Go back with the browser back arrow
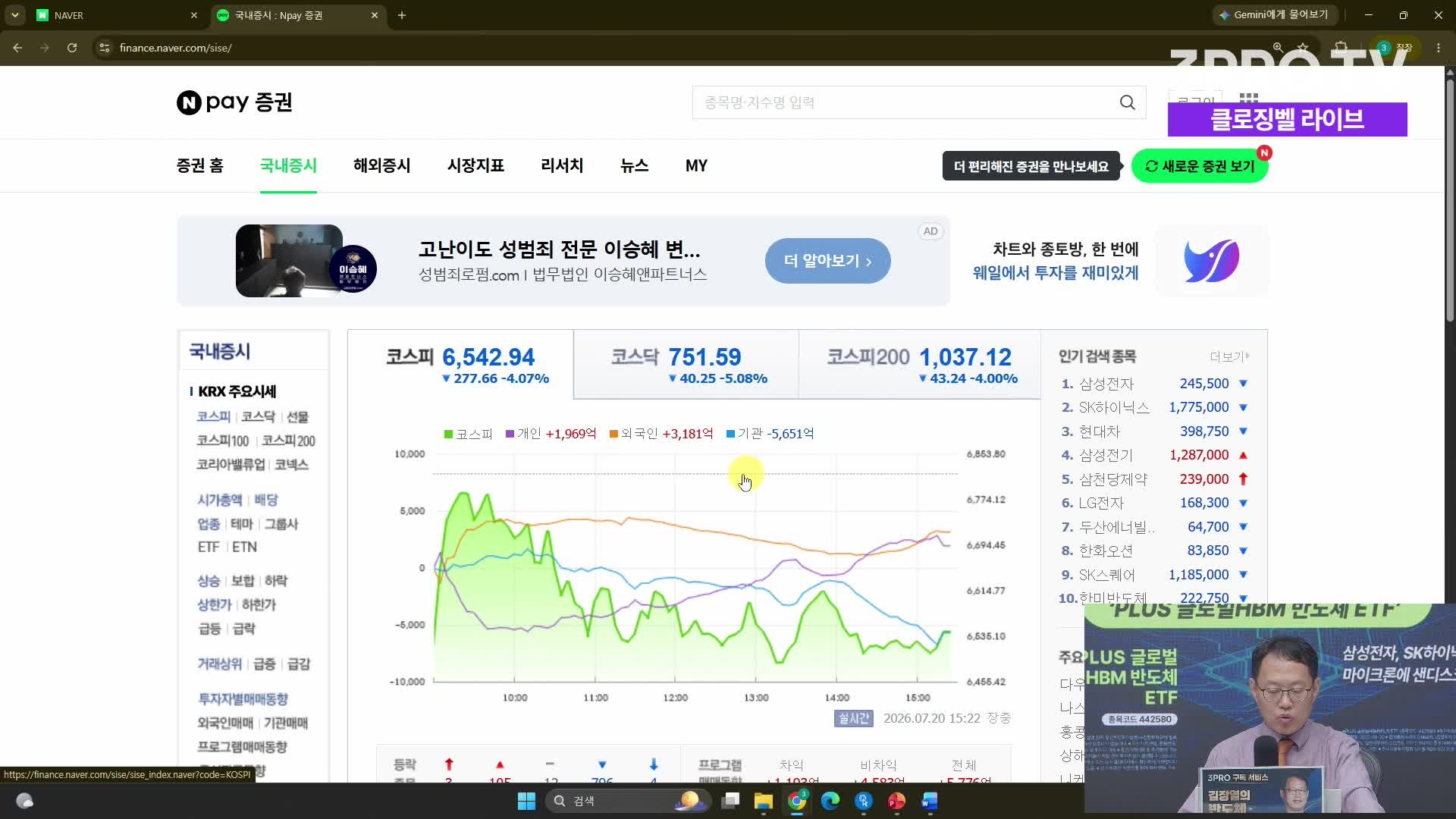1456x819 pixels. pos(17,48)
